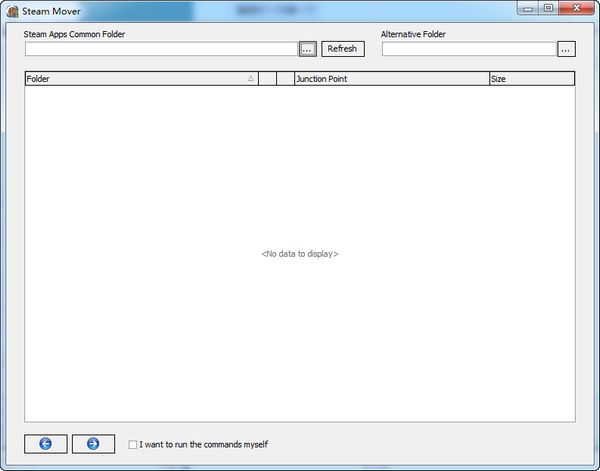Click the Folder column sort arrow
Viewport: 600px width, 471px height.
click(251, 78)
